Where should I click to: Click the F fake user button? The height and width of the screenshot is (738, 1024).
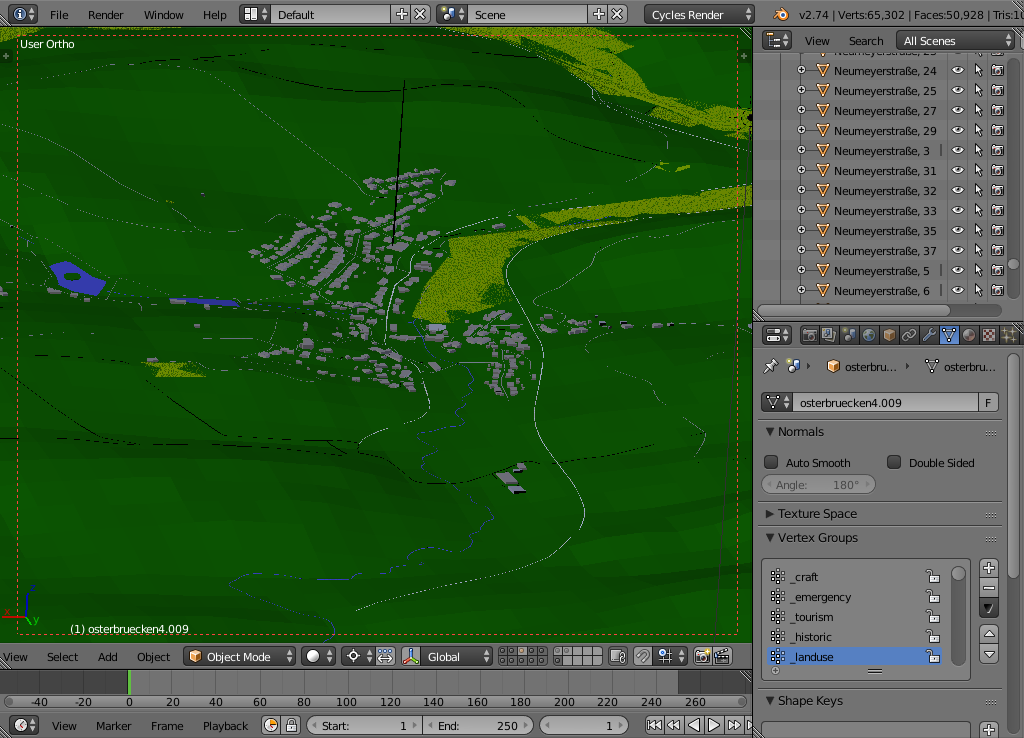point(989,403)
